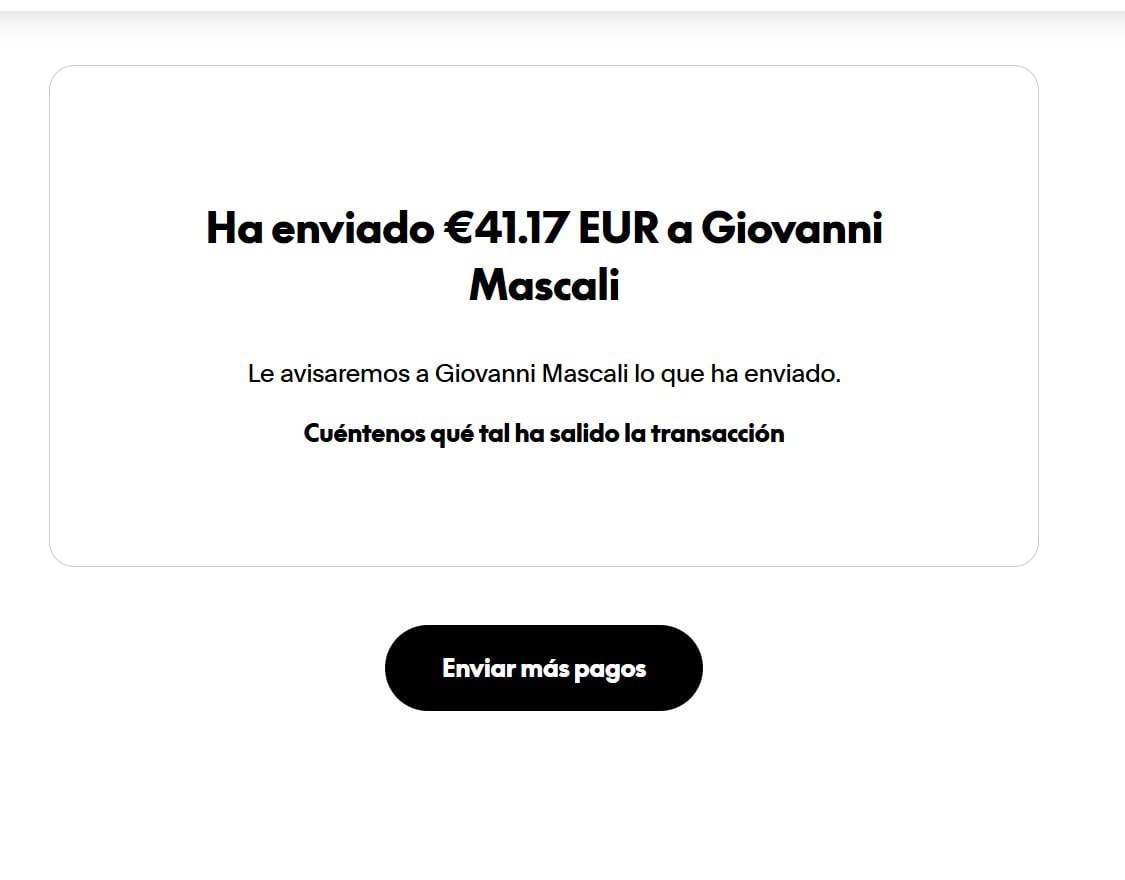This screenshot has width=1125, height=880.
Task: Click the word transacción in the feedback link
Action: 717,434
